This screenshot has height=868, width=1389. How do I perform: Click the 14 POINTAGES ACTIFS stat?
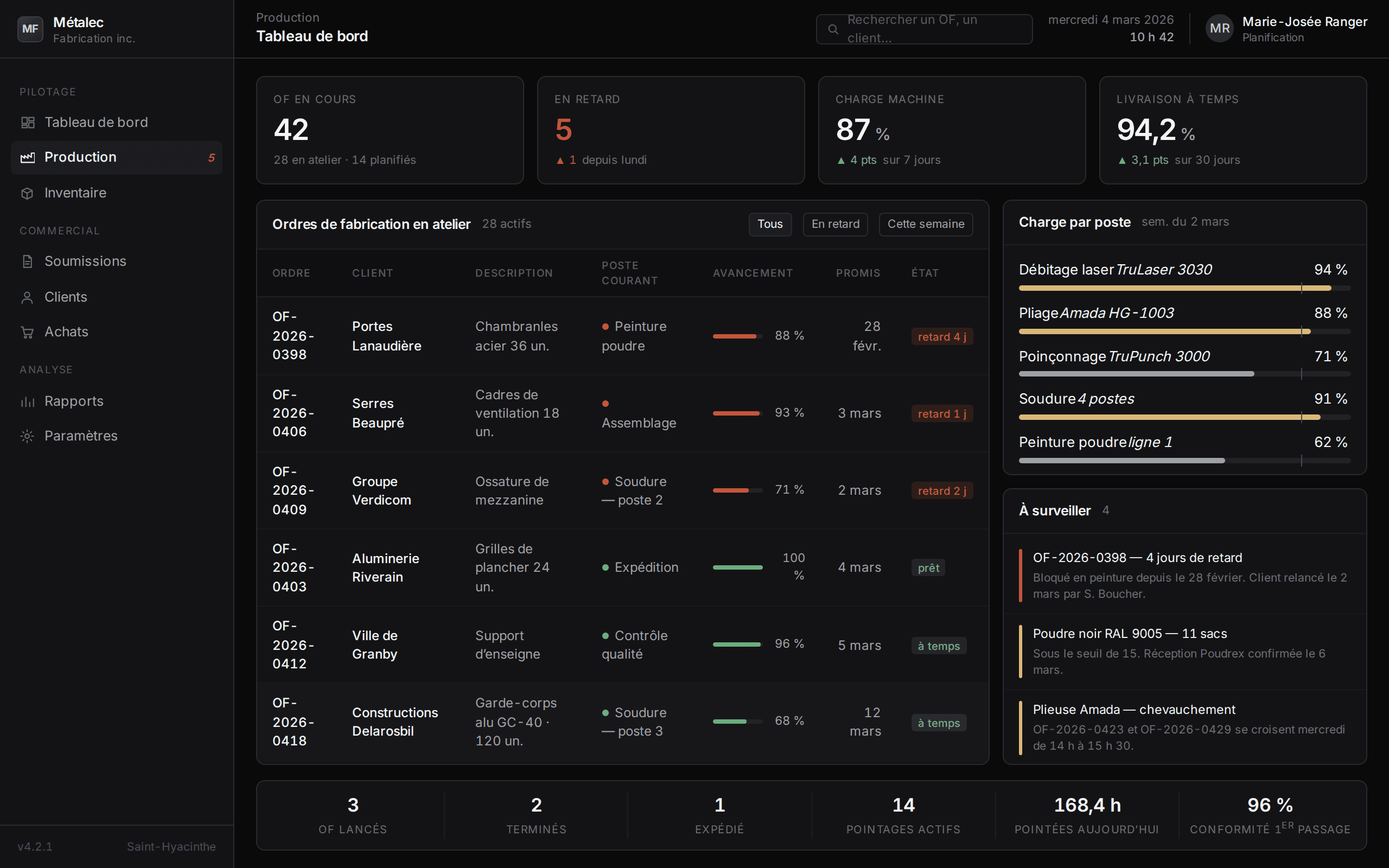click(903, 815)
